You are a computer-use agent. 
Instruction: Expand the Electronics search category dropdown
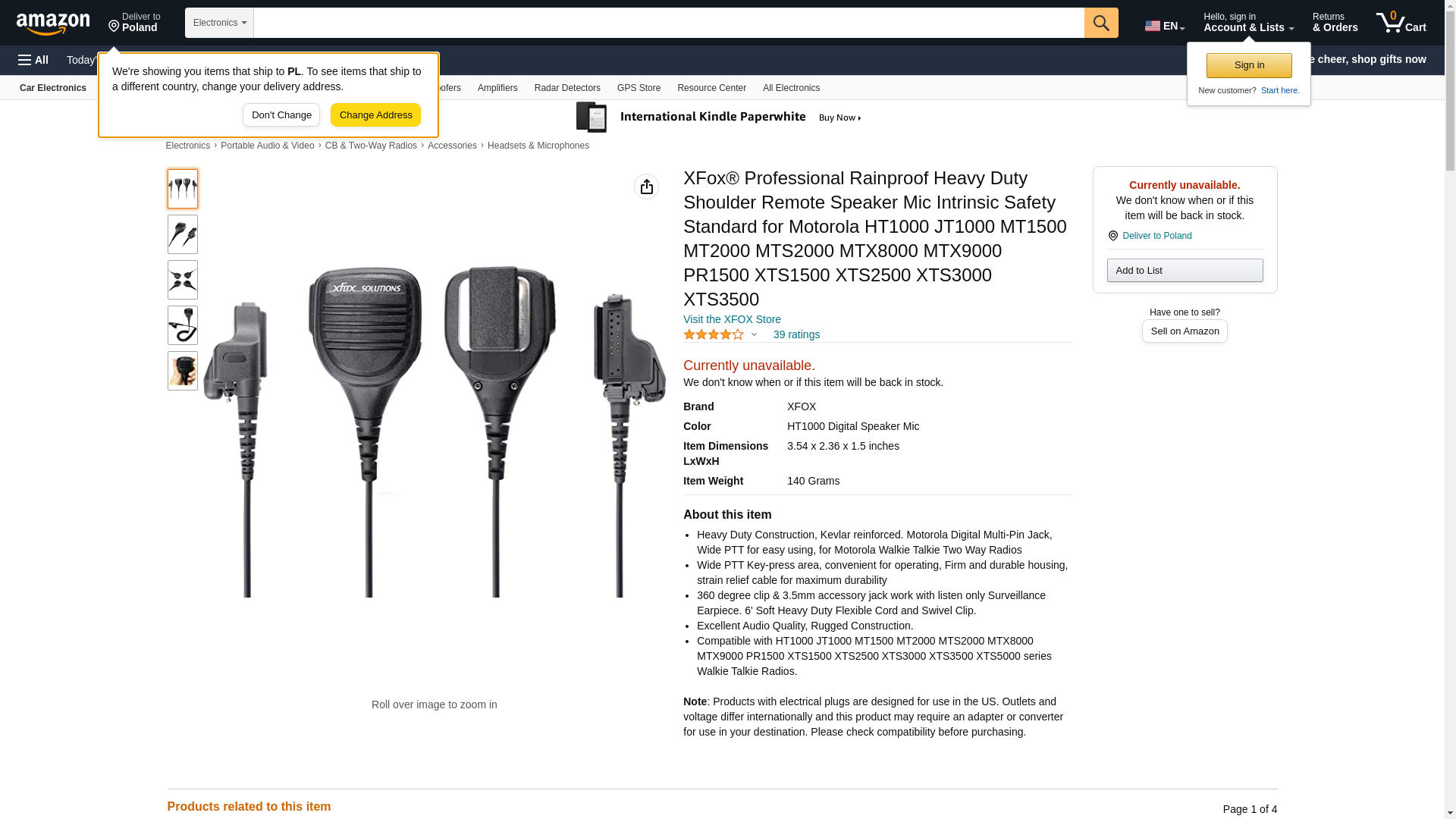pos(219,23)
